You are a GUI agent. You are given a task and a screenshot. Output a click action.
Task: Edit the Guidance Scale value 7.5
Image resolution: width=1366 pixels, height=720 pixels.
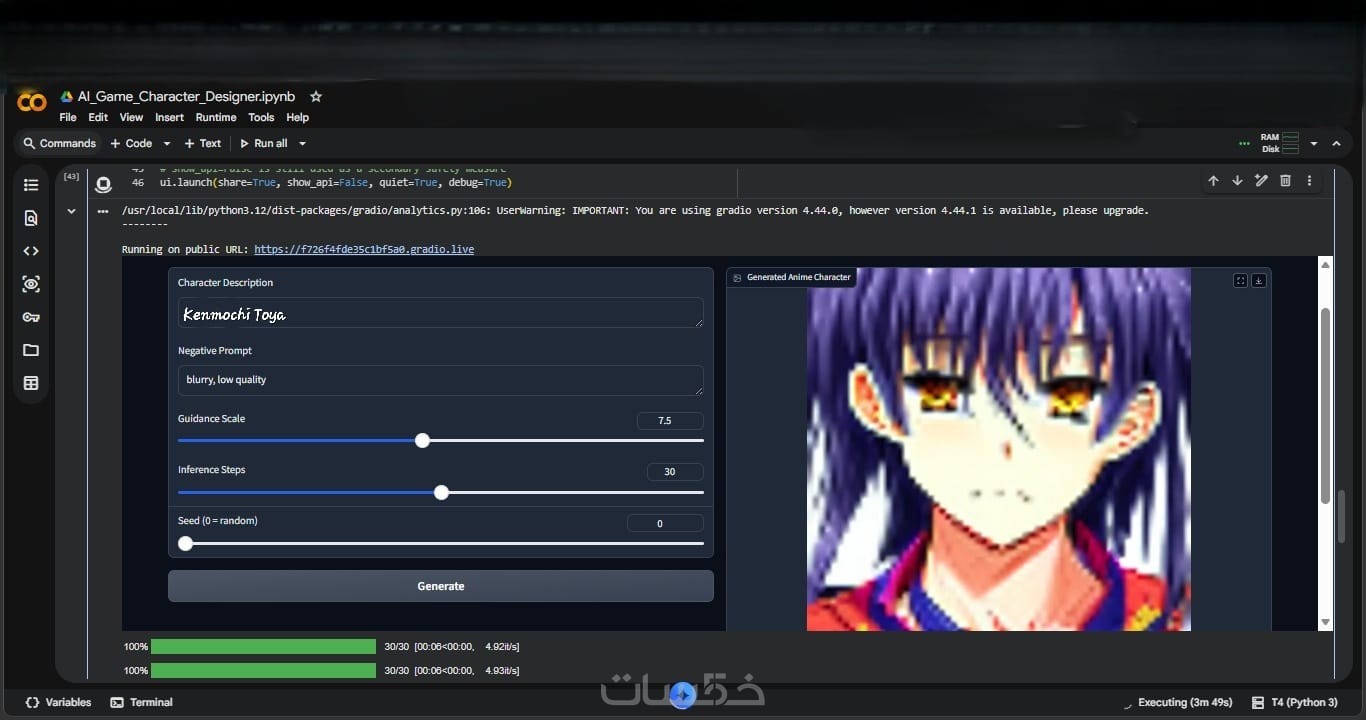(x=670, y=421)
